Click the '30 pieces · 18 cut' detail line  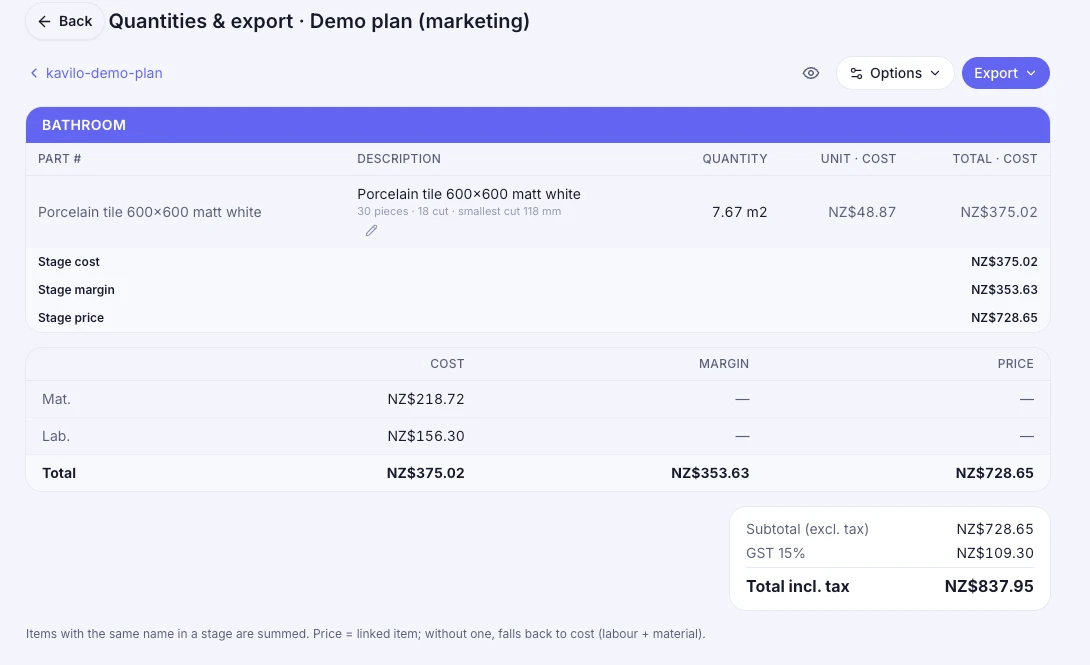459,211
